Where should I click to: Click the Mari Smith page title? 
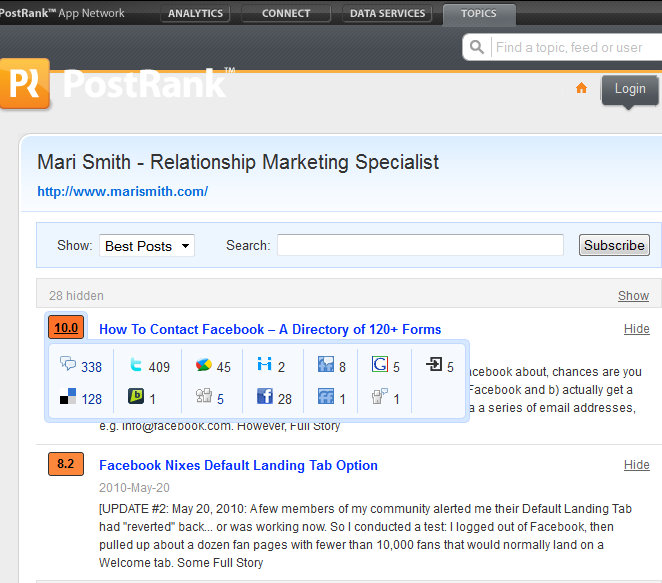tap(238, 163)
